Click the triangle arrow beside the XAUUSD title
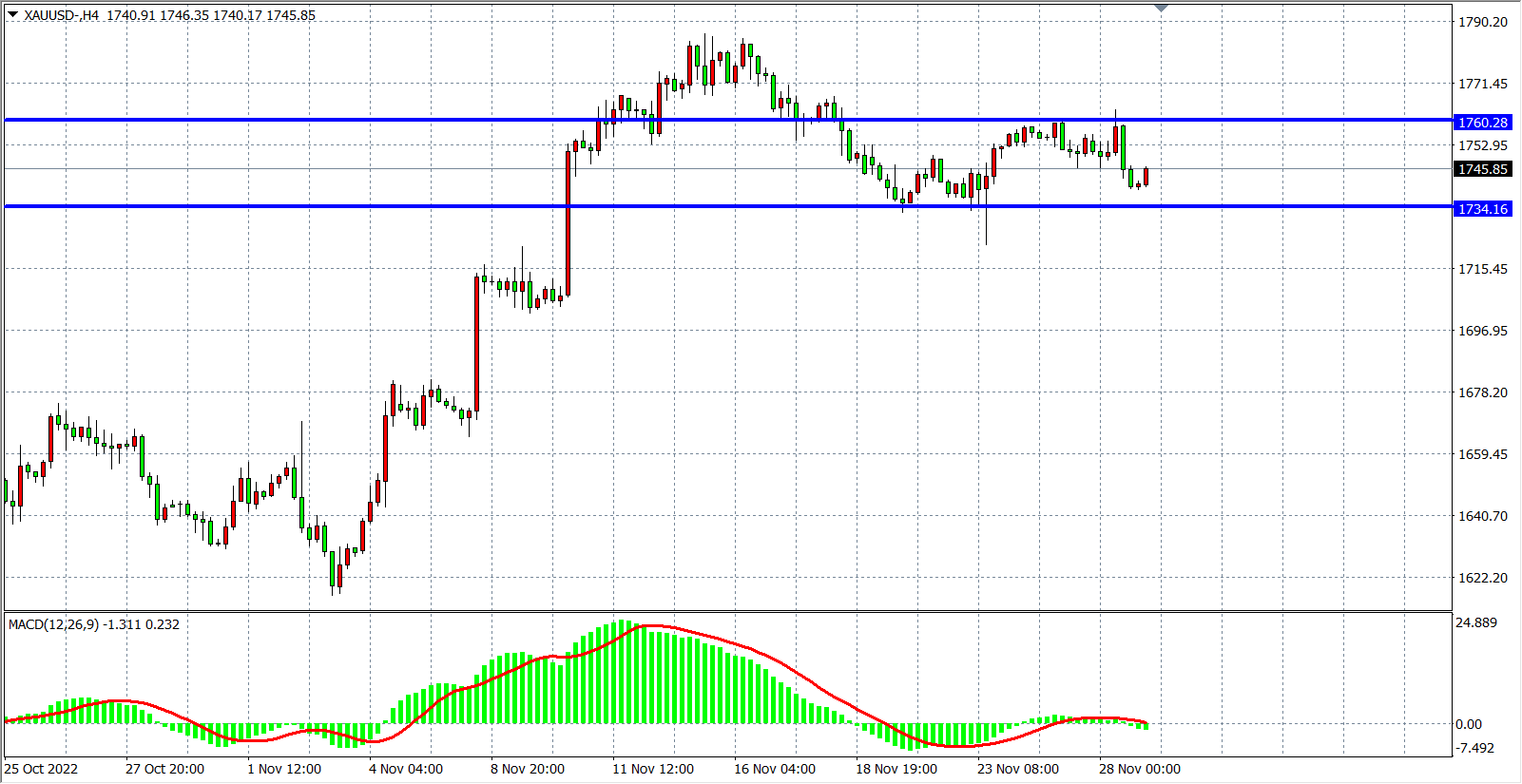 12,15
